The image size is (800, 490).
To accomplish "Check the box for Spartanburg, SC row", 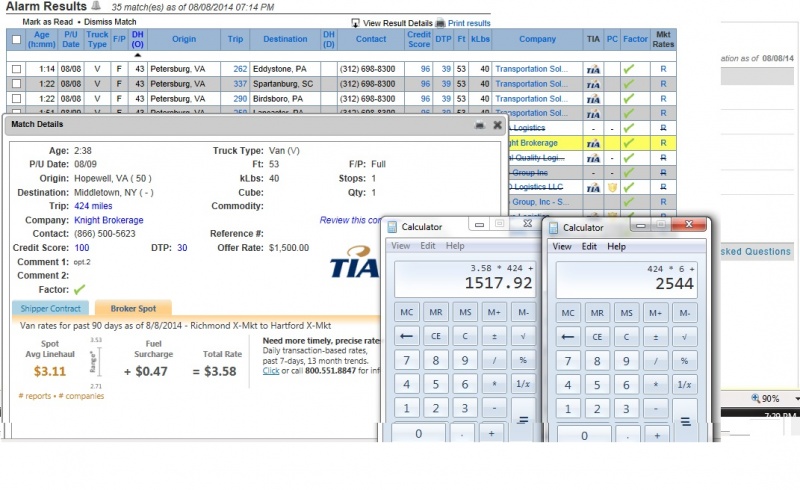I will (x=16, y=84).
